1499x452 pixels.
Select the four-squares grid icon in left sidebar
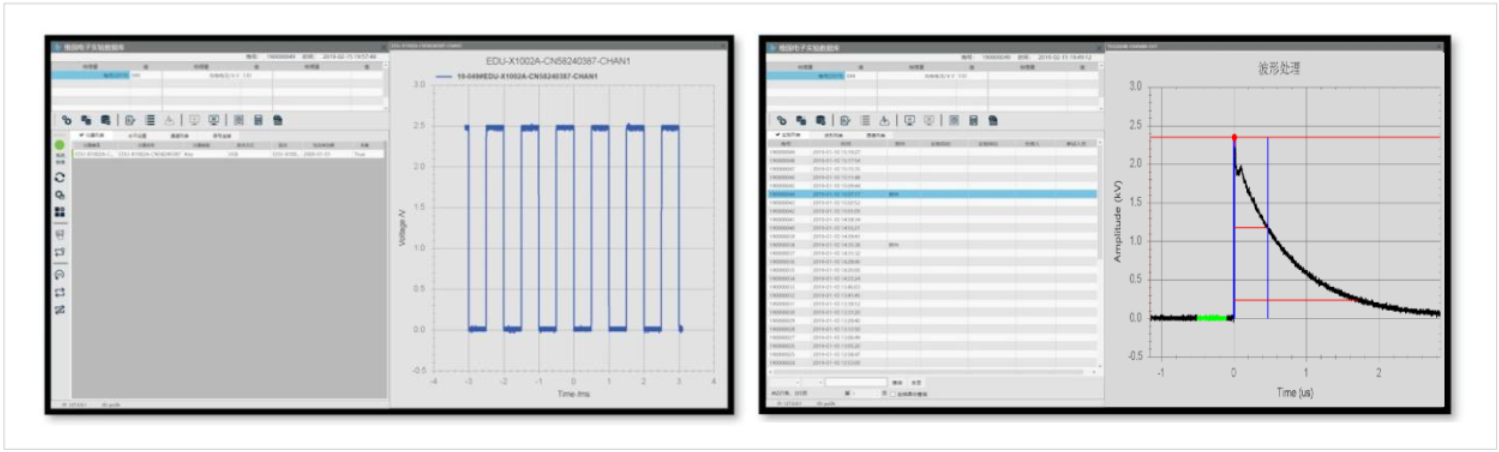point(60,212)
